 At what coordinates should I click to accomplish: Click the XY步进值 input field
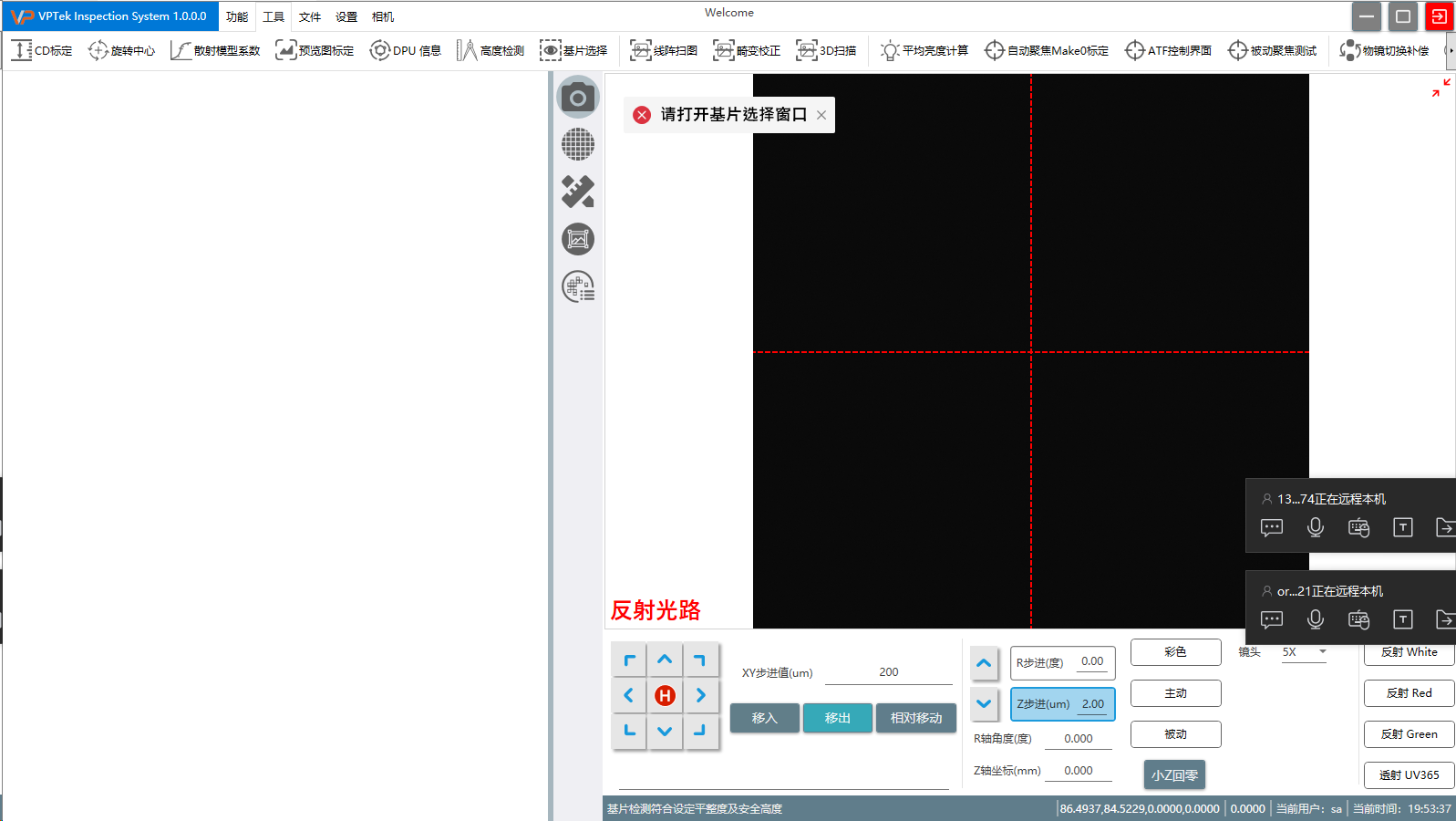point(888,672)
